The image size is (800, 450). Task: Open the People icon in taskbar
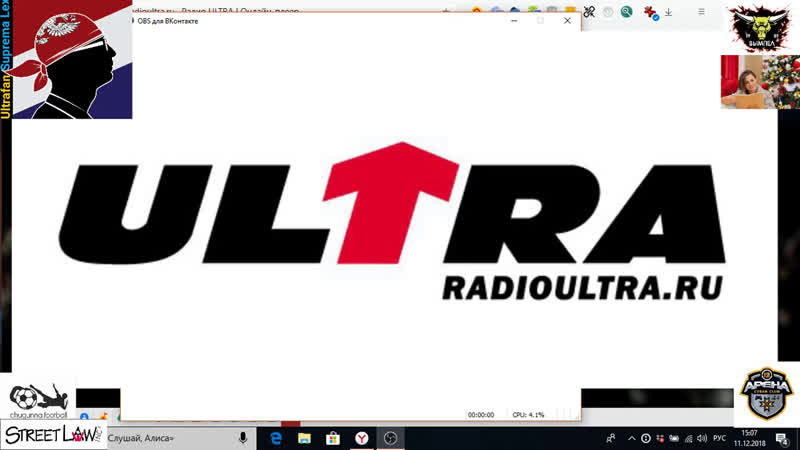(x=611, y=438)
